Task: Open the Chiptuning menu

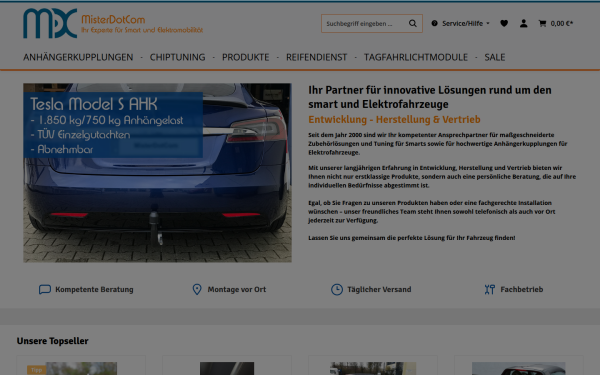Action: [178, 57]
